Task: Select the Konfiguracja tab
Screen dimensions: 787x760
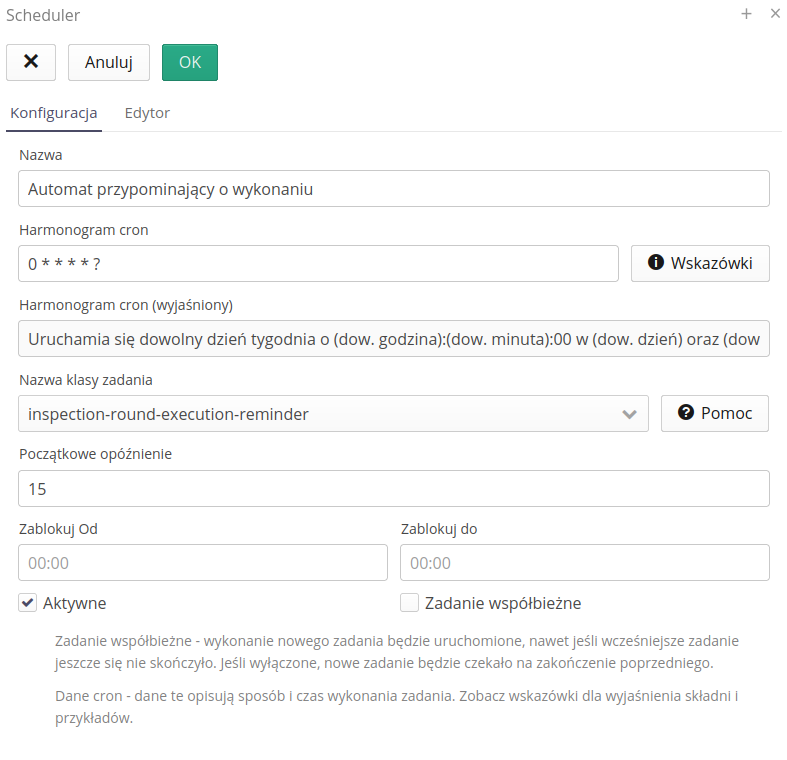Action: coord(54,113)
